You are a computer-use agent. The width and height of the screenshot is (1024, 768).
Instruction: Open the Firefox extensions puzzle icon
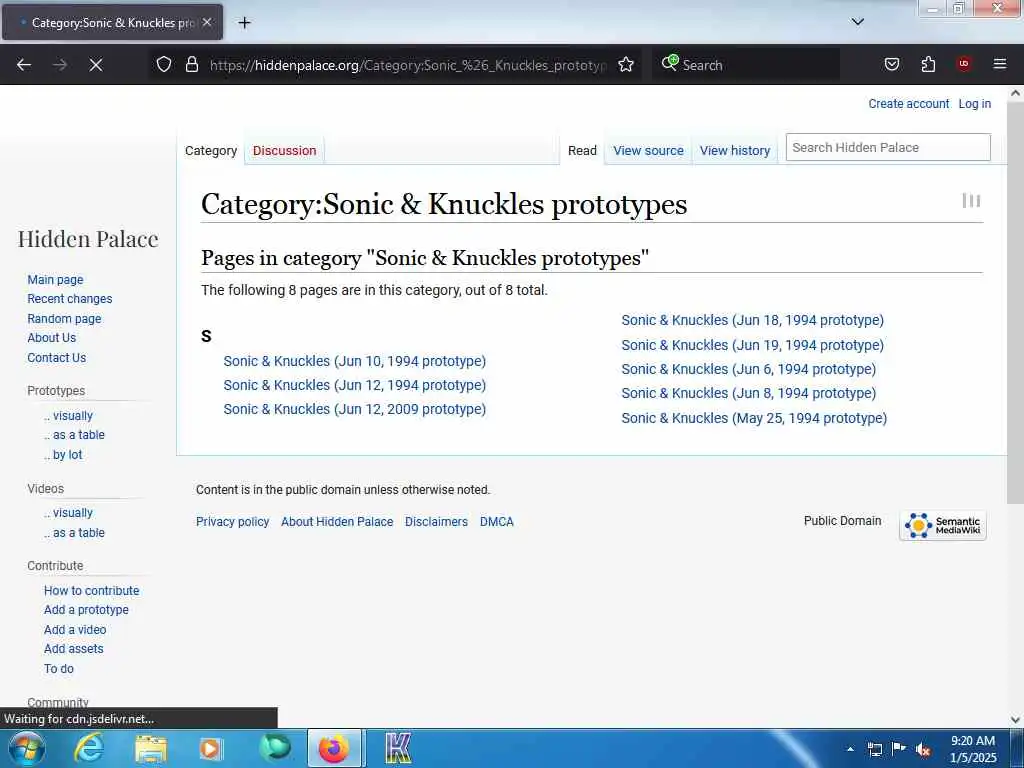click(x=928, y=64)
